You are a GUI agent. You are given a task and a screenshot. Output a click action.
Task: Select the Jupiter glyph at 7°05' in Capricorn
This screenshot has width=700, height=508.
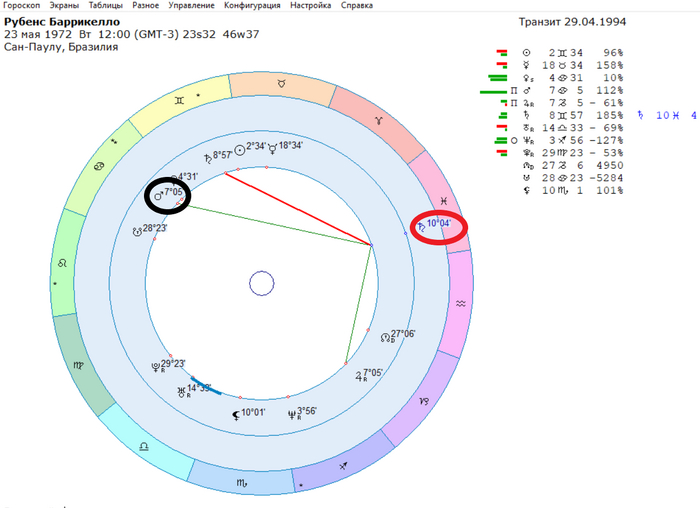358,376
